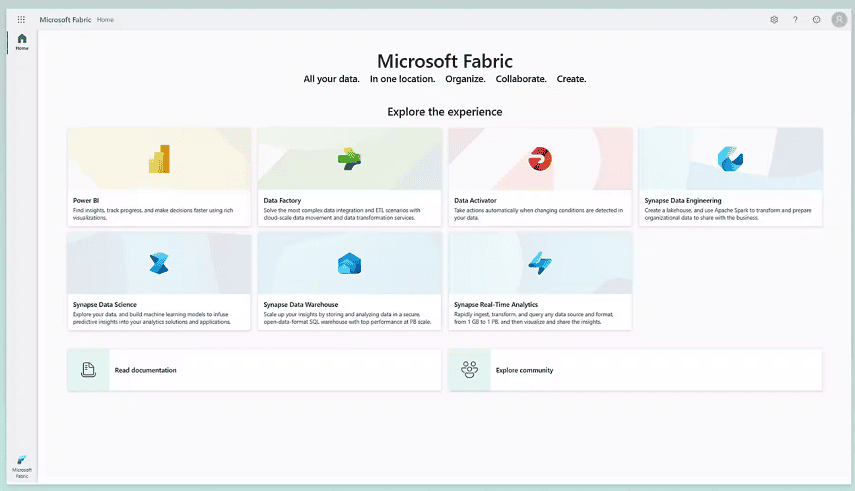The image size is (855, 491).
Task: Click the Data Science description about machine learning
Action: point(152,318)
